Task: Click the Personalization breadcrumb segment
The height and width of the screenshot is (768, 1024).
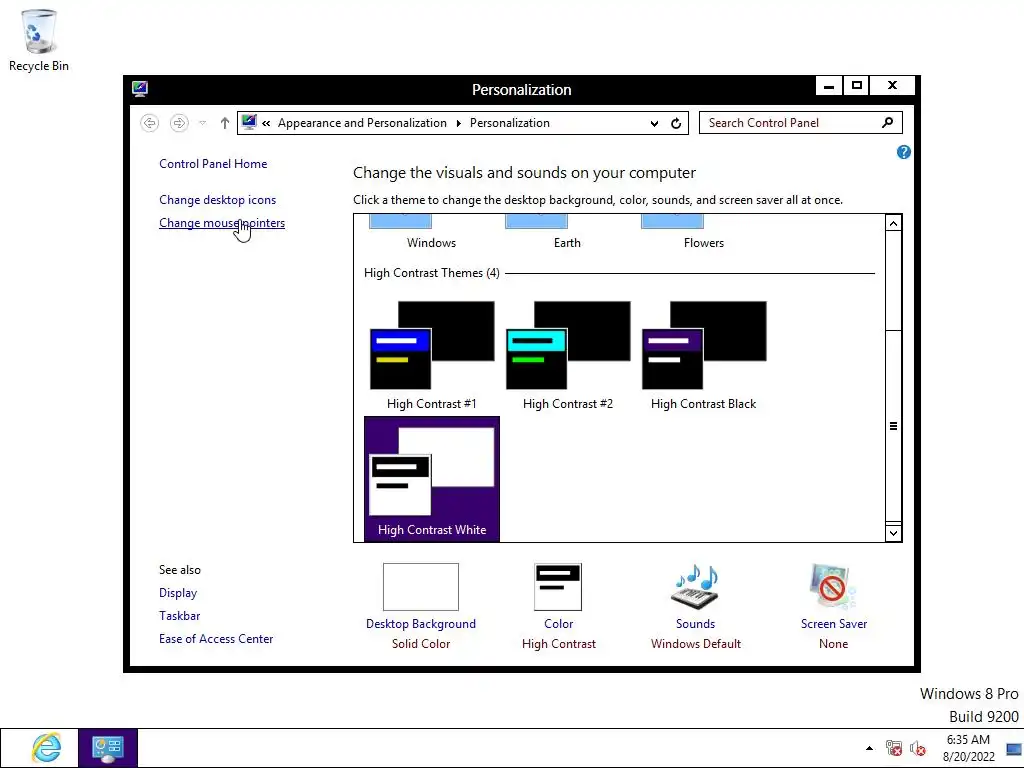Action: click(x=509, y=123)
